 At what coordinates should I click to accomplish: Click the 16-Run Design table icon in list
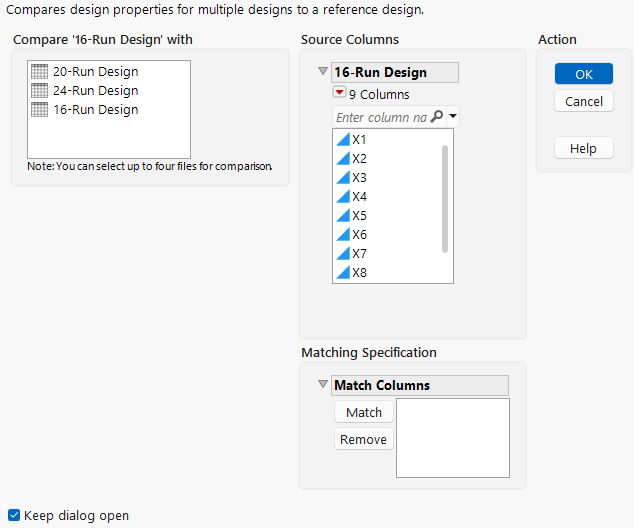pyautogui.click(x=40, y=110)
